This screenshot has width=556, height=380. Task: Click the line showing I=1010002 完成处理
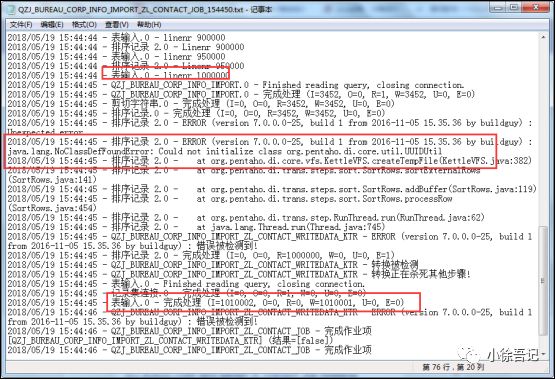206,303
